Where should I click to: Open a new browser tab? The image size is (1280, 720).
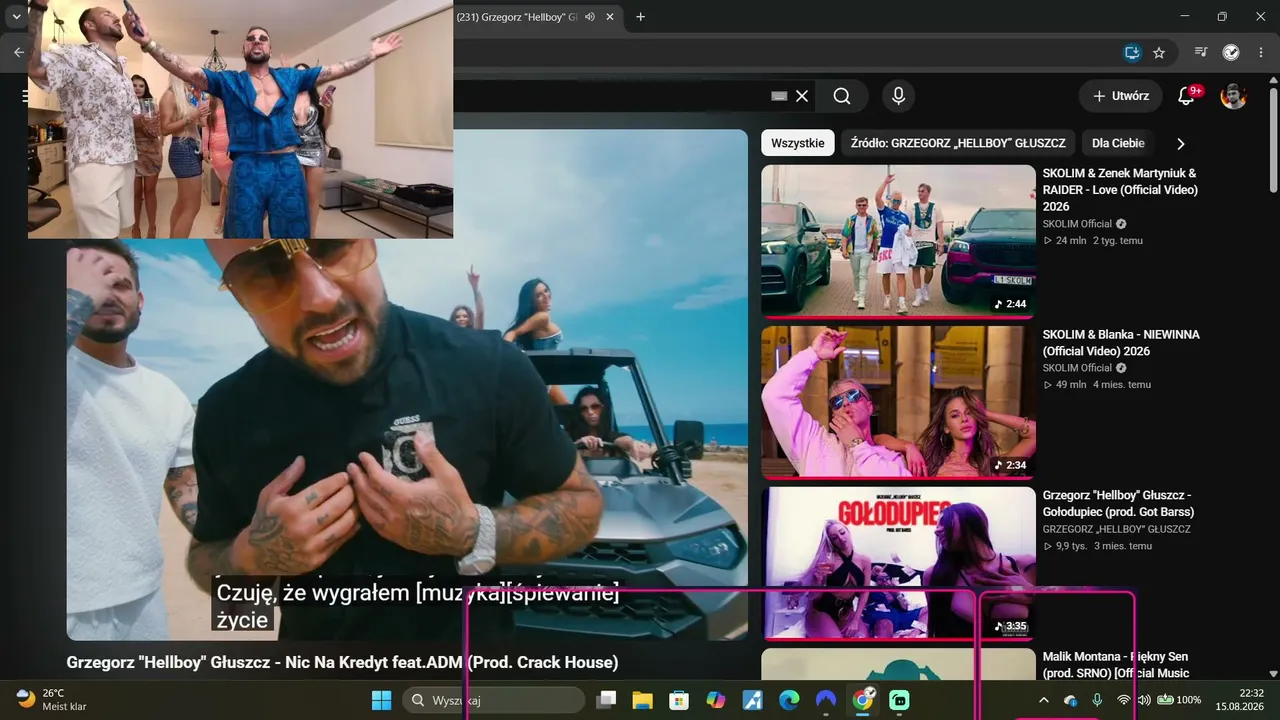tap(641, 17)
